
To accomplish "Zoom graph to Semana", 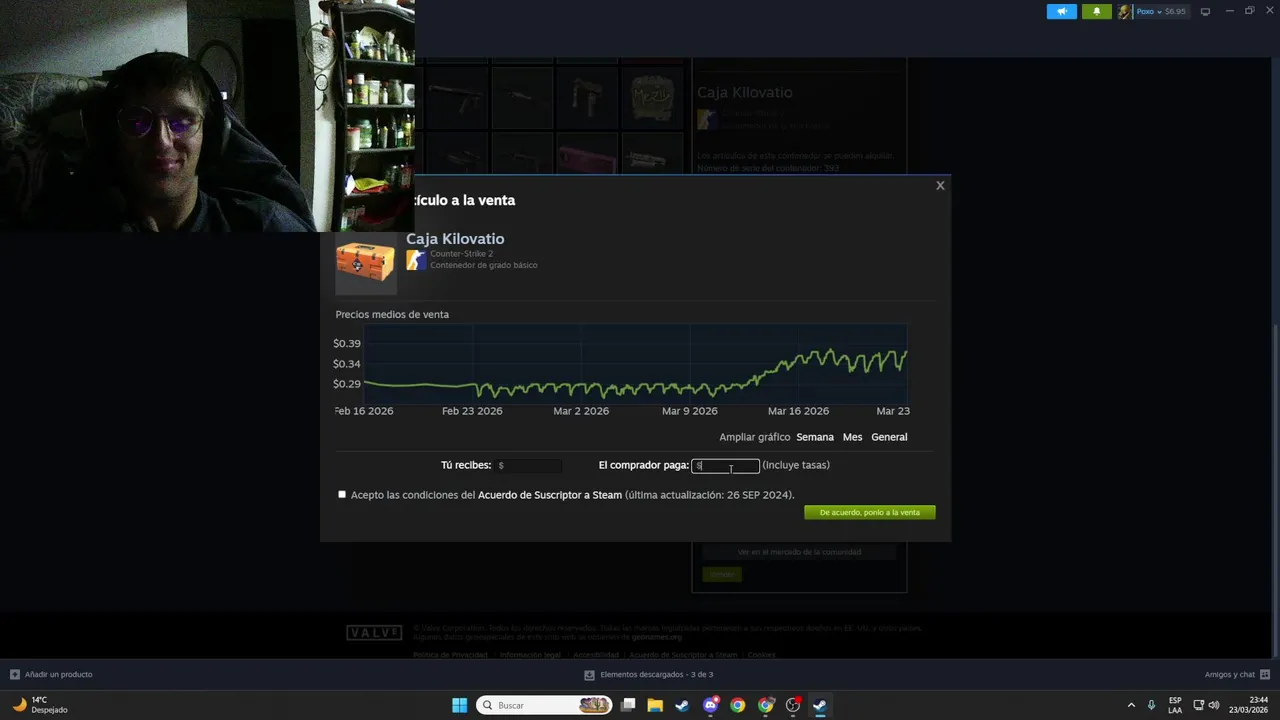I will click(x=815, y=437).
